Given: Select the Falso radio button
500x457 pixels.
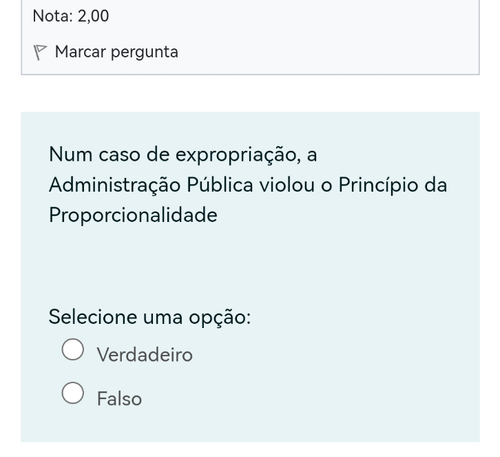Looking at the screenshot, I should (73, 393).
